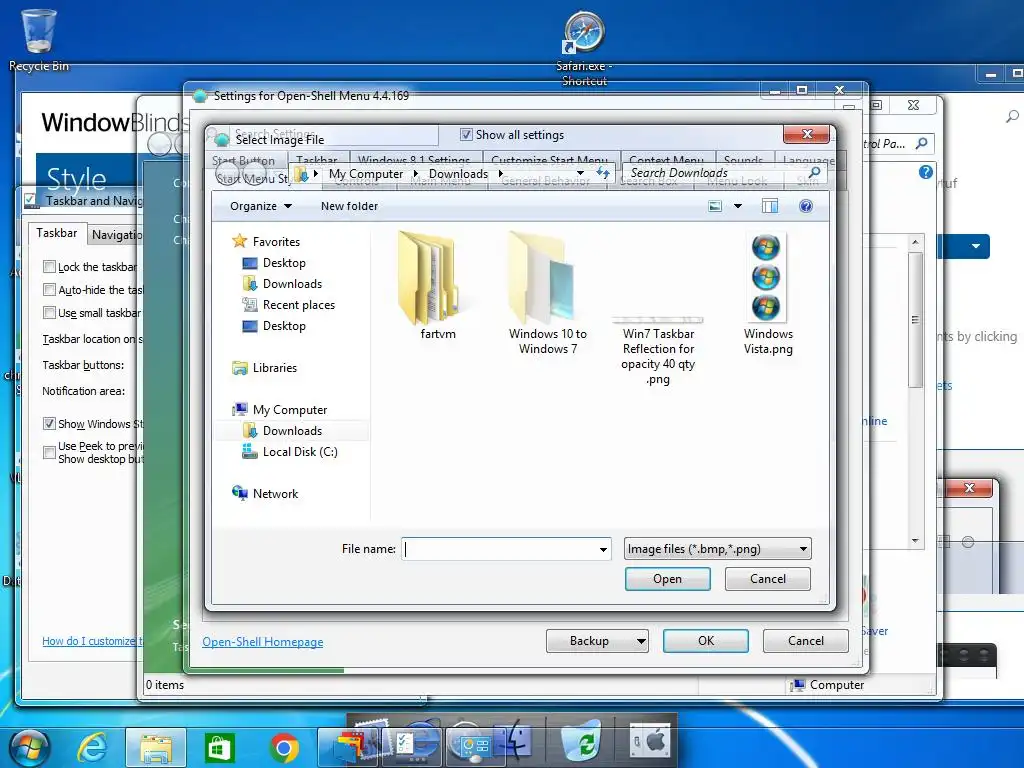Image resolution: width=1024 pixels, height=768 pixels.
Task: Enable Lock the taskbar checkbox
Action: point(49,266)
